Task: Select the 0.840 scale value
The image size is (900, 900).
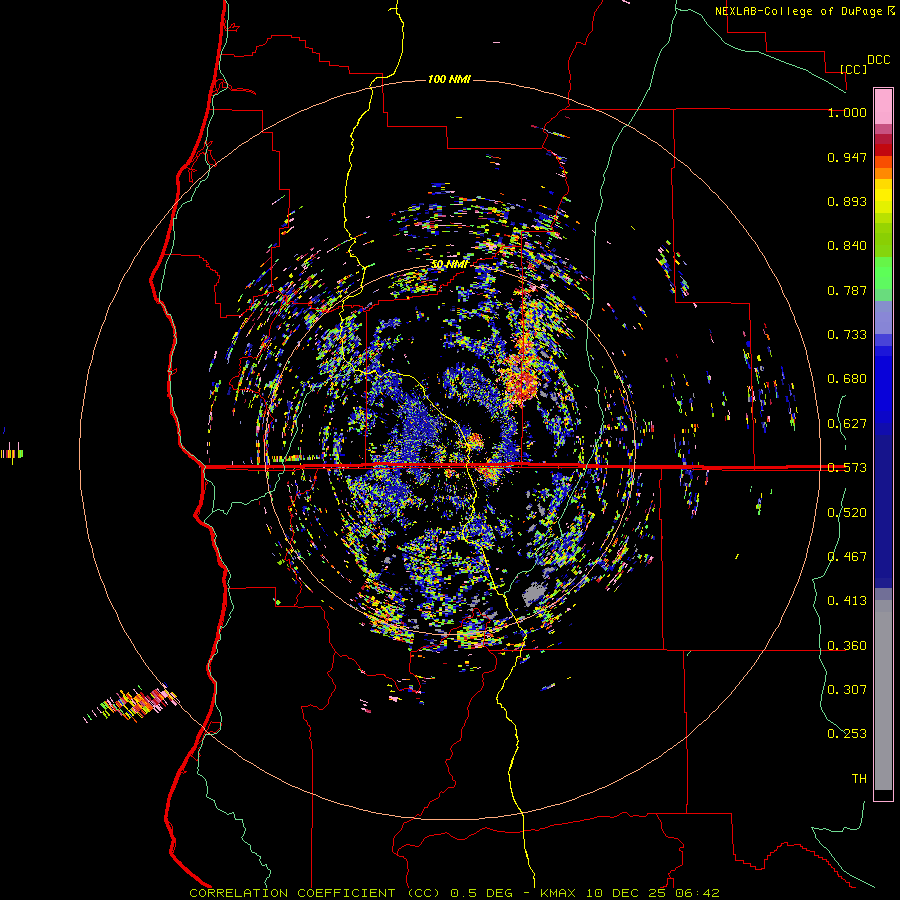Action: tap(847, 246)
